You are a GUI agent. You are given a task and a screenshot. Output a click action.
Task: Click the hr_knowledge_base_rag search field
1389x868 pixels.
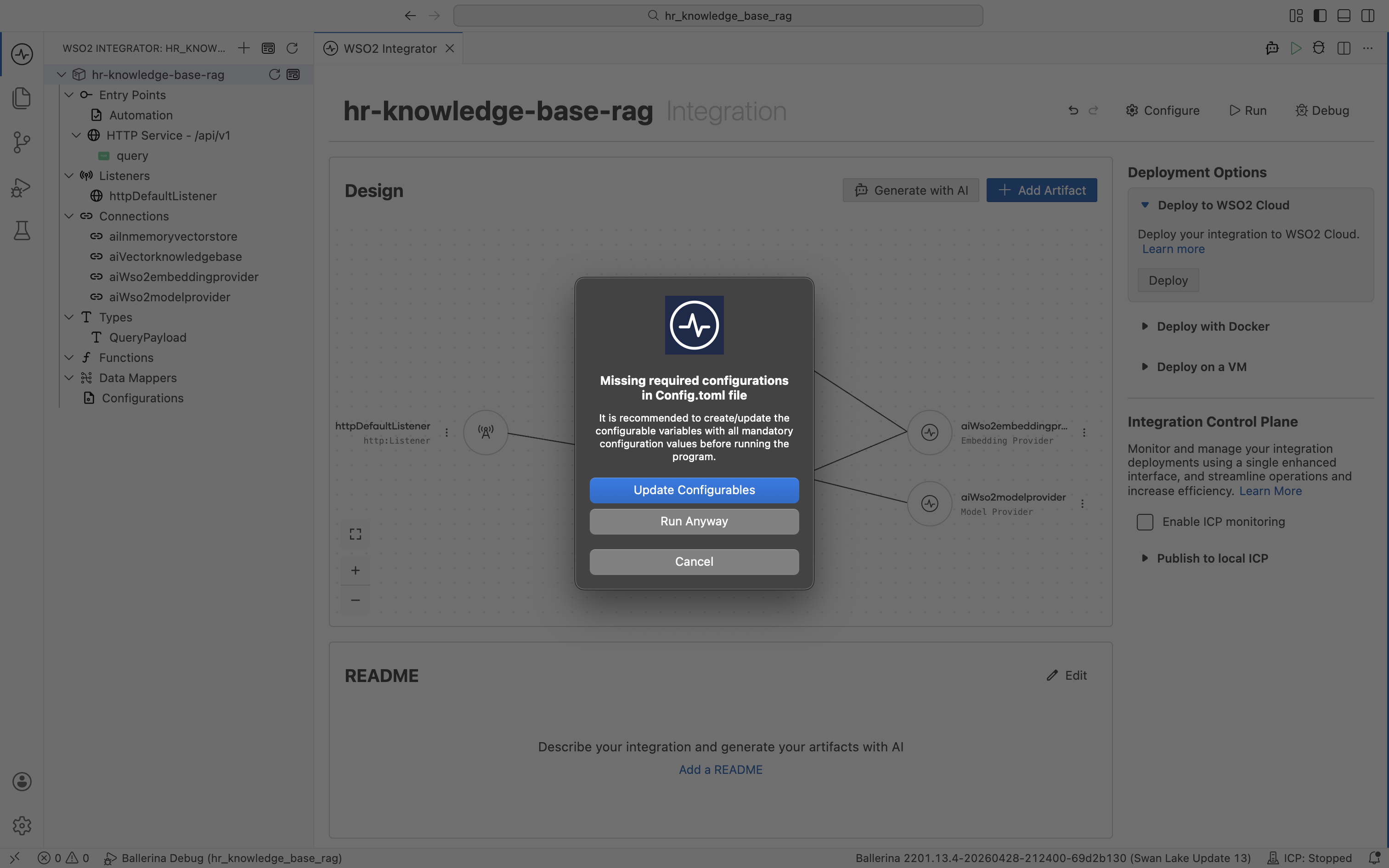point(718,16)
